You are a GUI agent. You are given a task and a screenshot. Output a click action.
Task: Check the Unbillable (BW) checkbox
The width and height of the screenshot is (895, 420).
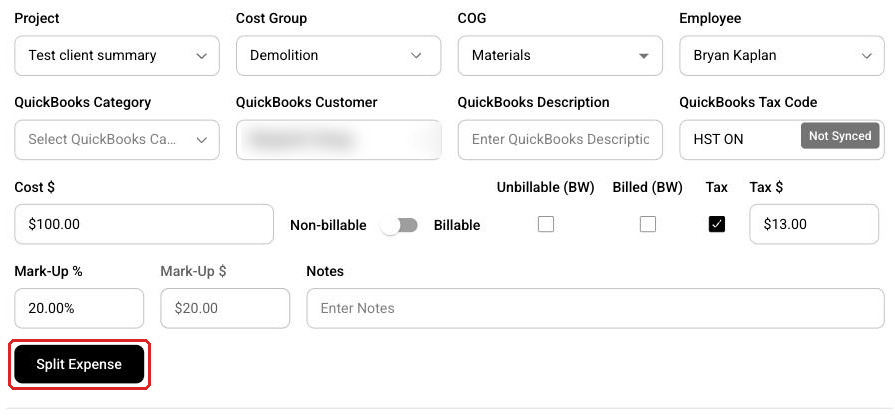click(x=546, y=224)
